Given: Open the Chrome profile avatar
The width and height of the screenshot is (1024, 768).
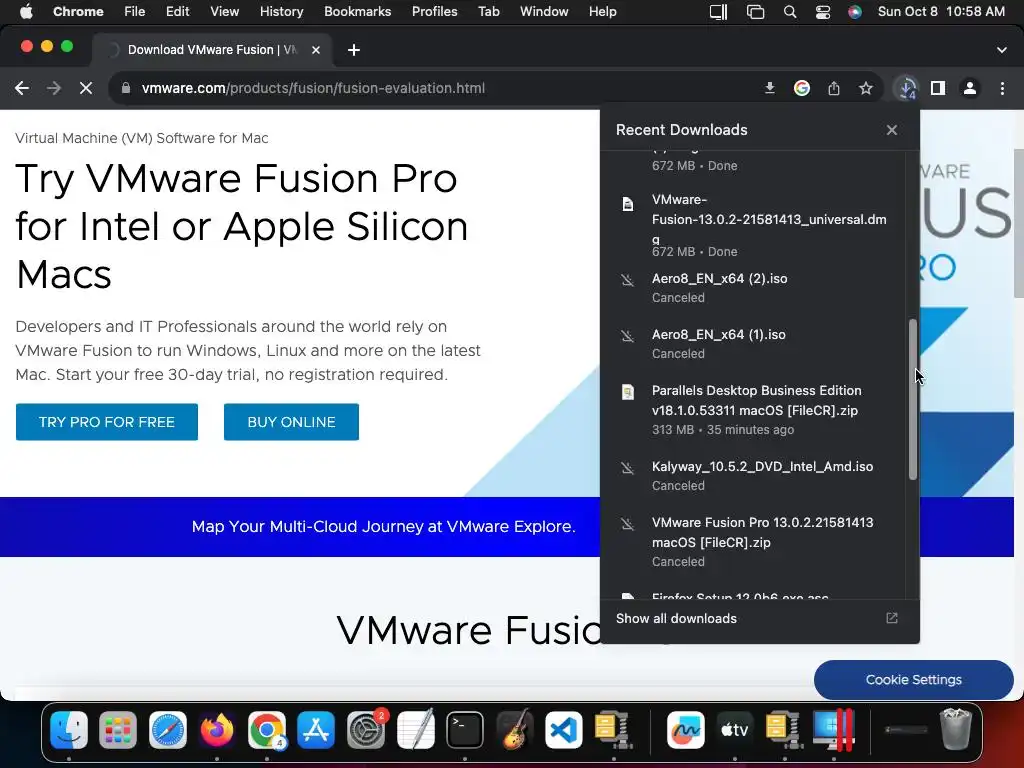Looking at the screenshot, I should tap(970, 88).
